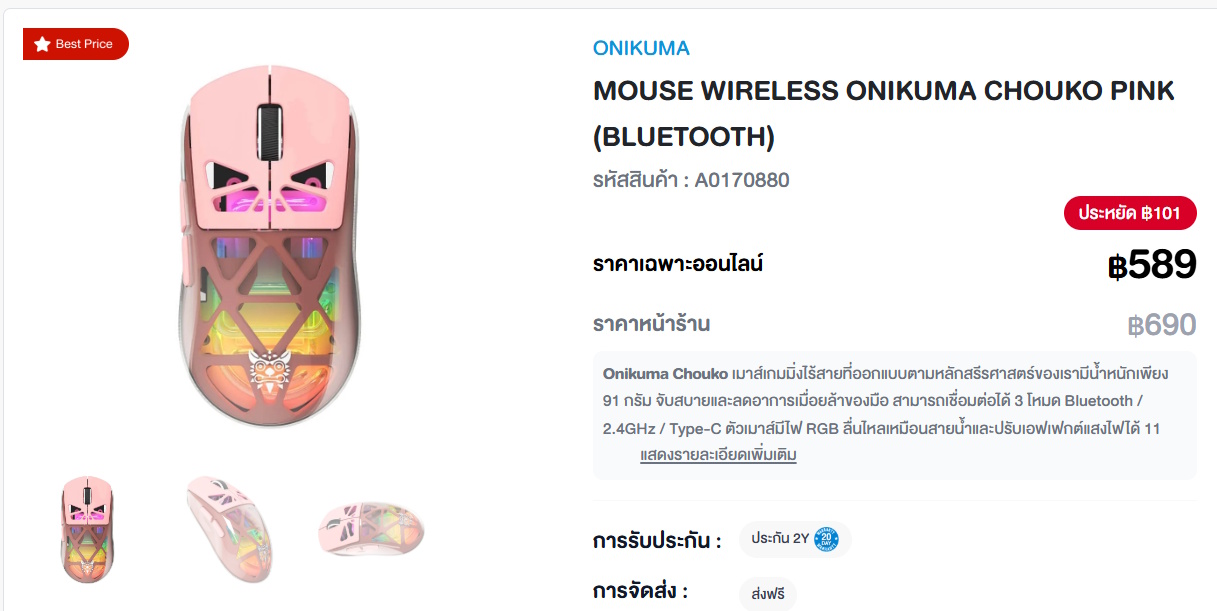Click the red ประหยัด ฿101 savings badge
This screenshot has height=611, width=1217.
coord(1129,213)
